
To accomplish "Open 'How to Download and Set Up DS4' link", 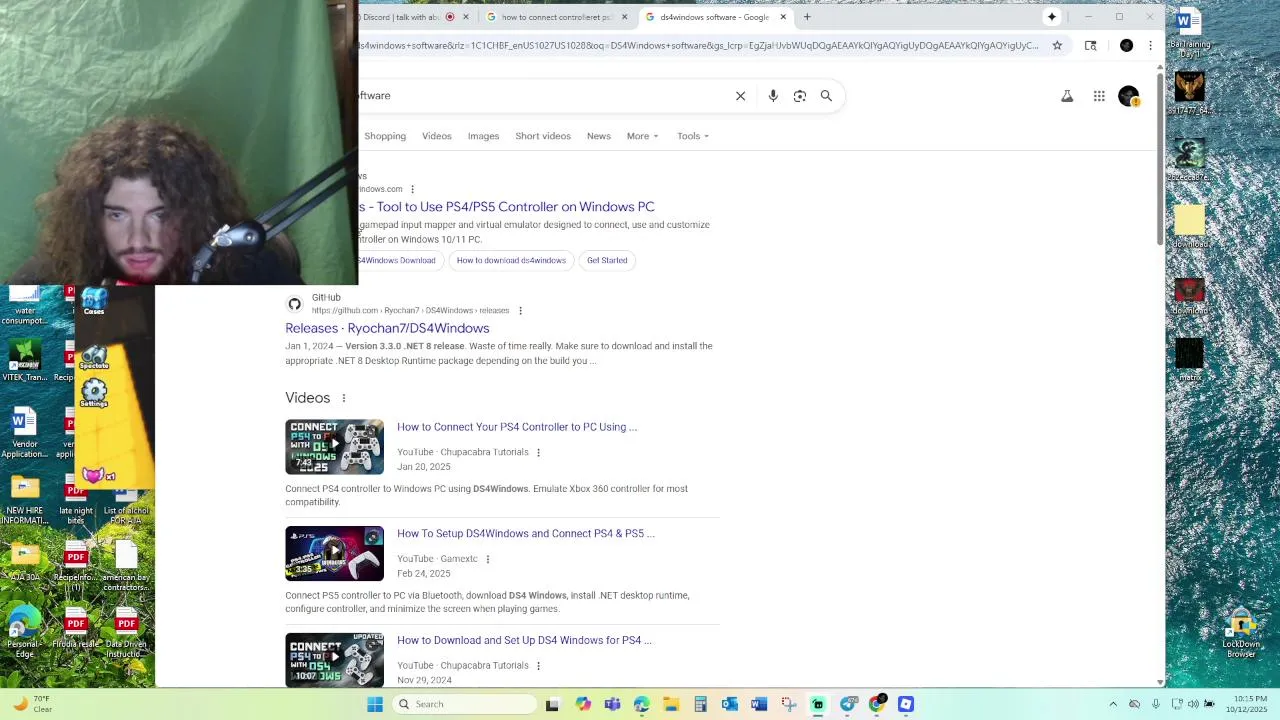I will (x=524, y=641).
